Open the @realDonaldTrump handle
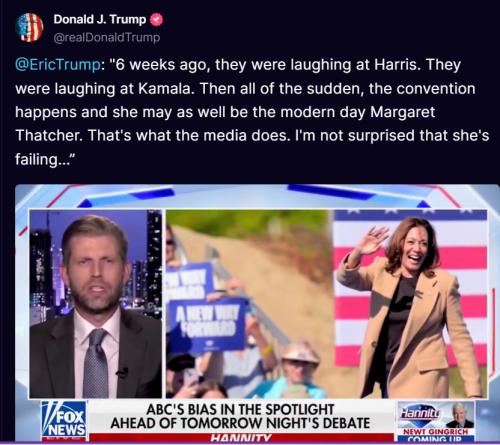This screenshot has height=445, width=500. tap(107, 37)
